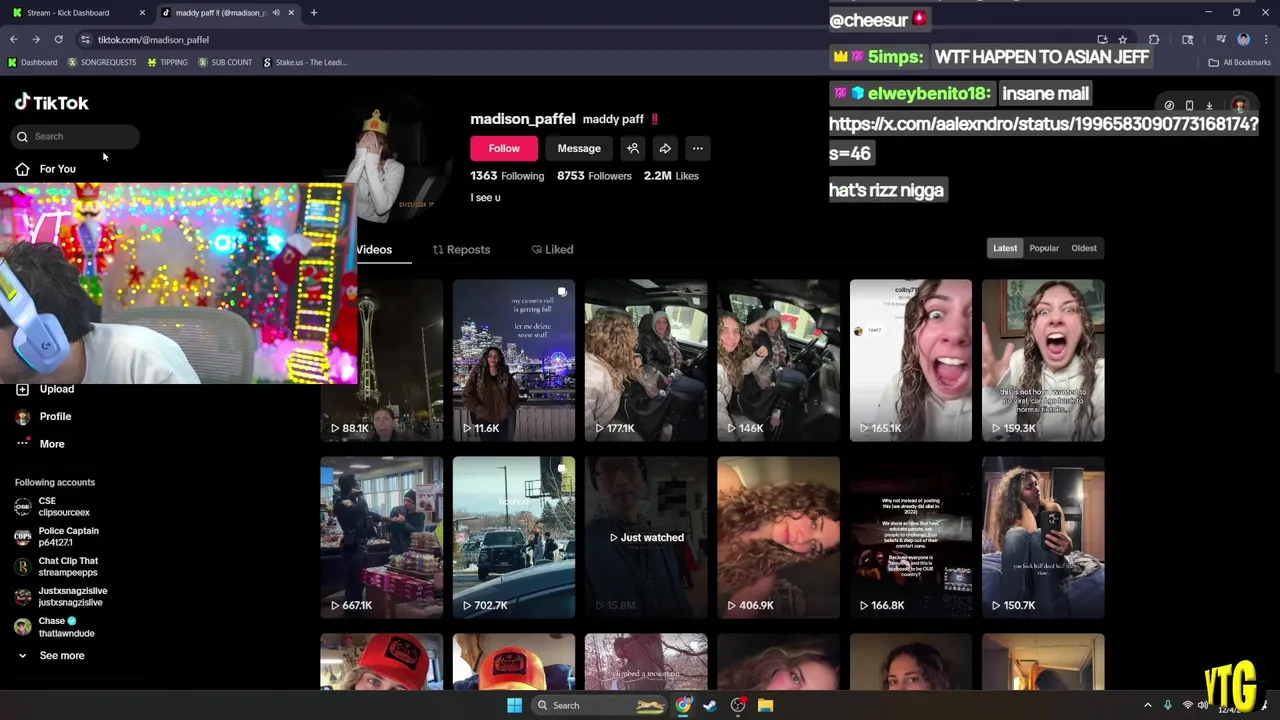
Task: Open a new browser tab
Action: coord(313,13)
